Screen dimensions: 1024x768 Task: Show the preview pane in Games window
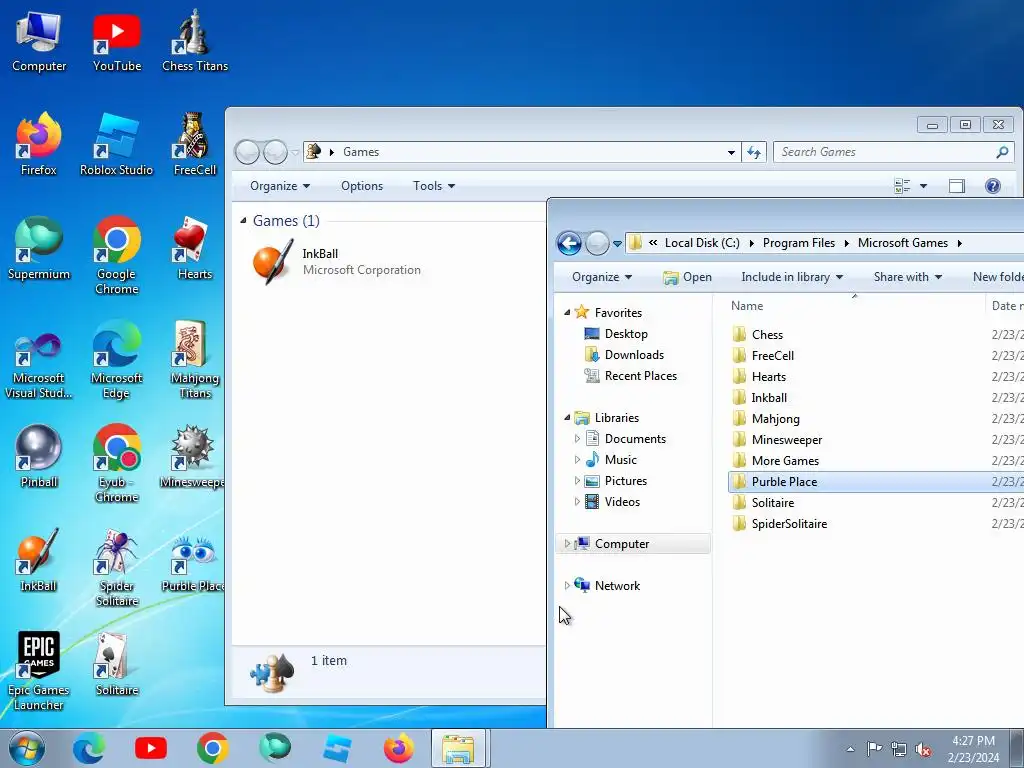click(957, 186)
